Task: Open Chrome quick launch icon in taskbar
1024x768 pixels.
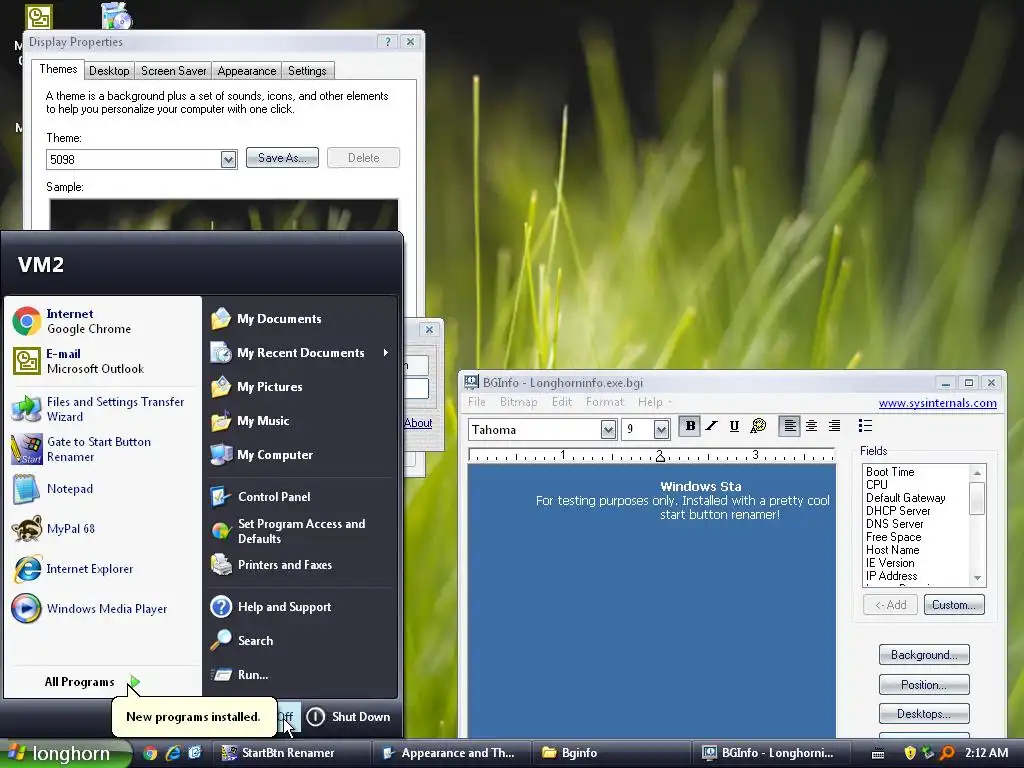Action: (150, 753)
